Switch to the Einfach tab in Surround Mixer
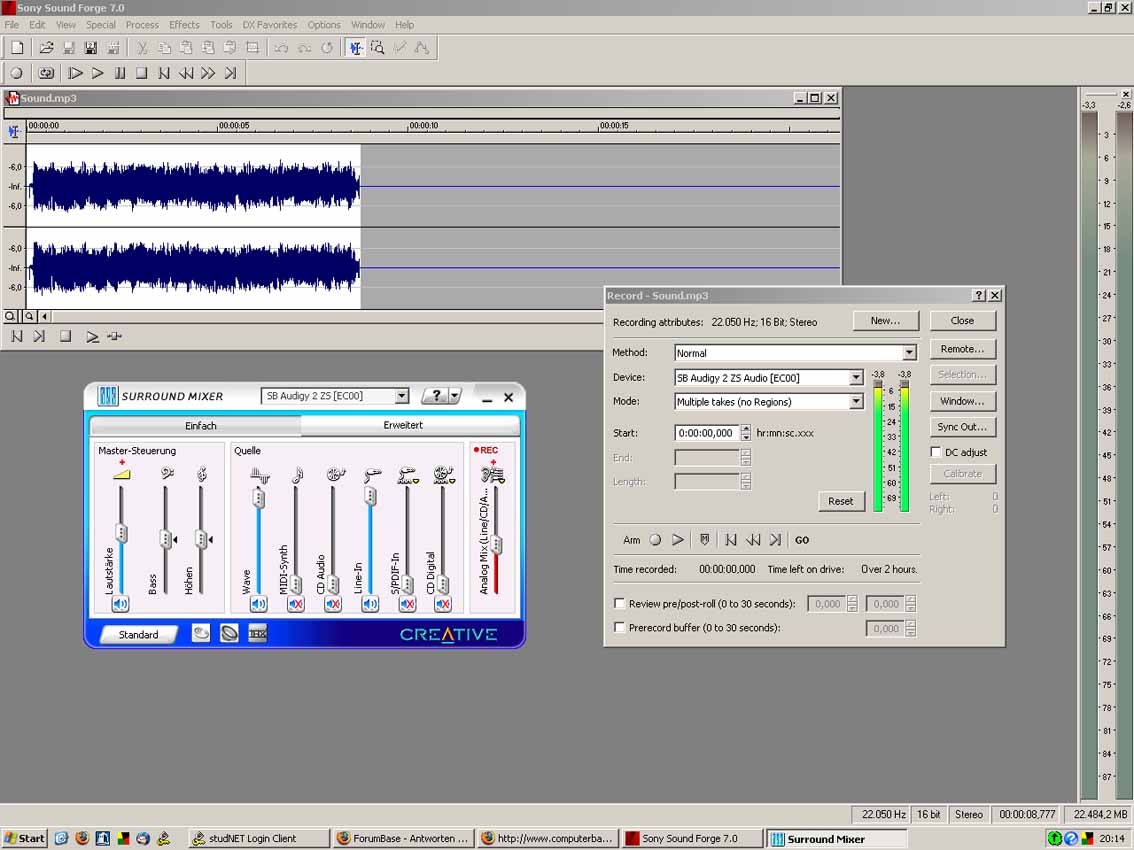This screenshot has width=1134, height=850. pos(200,426)
